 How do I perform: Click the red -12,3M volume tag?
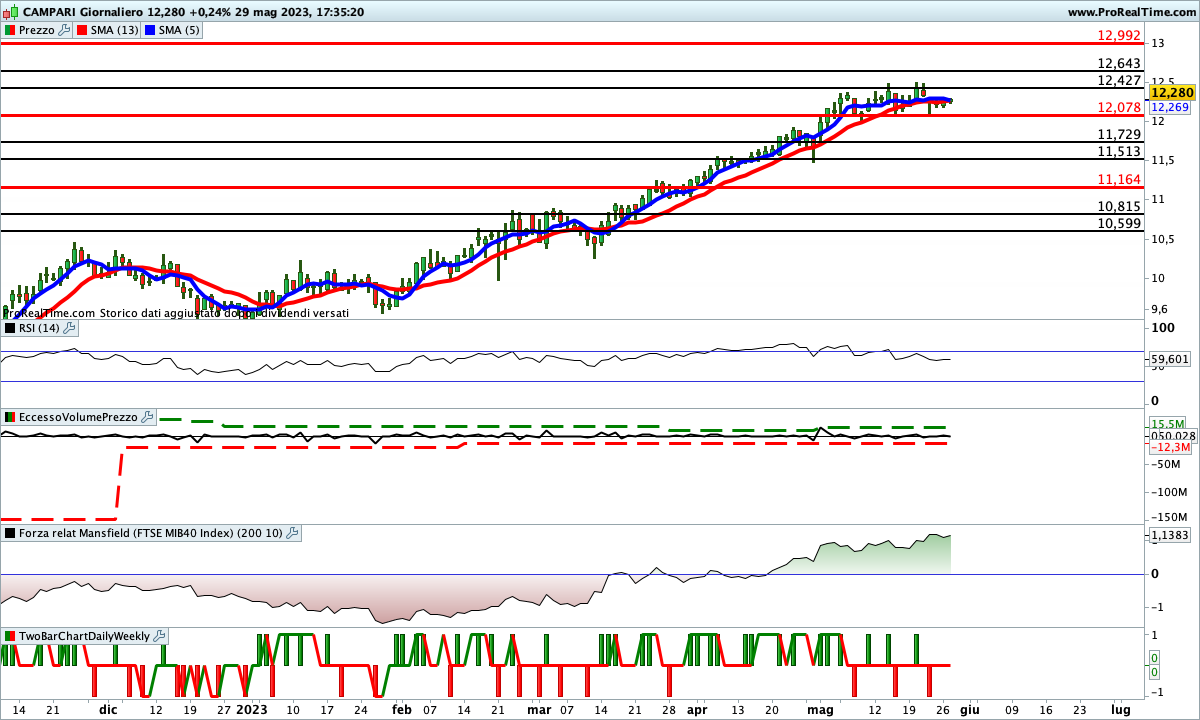click(x=1170, y=447)
